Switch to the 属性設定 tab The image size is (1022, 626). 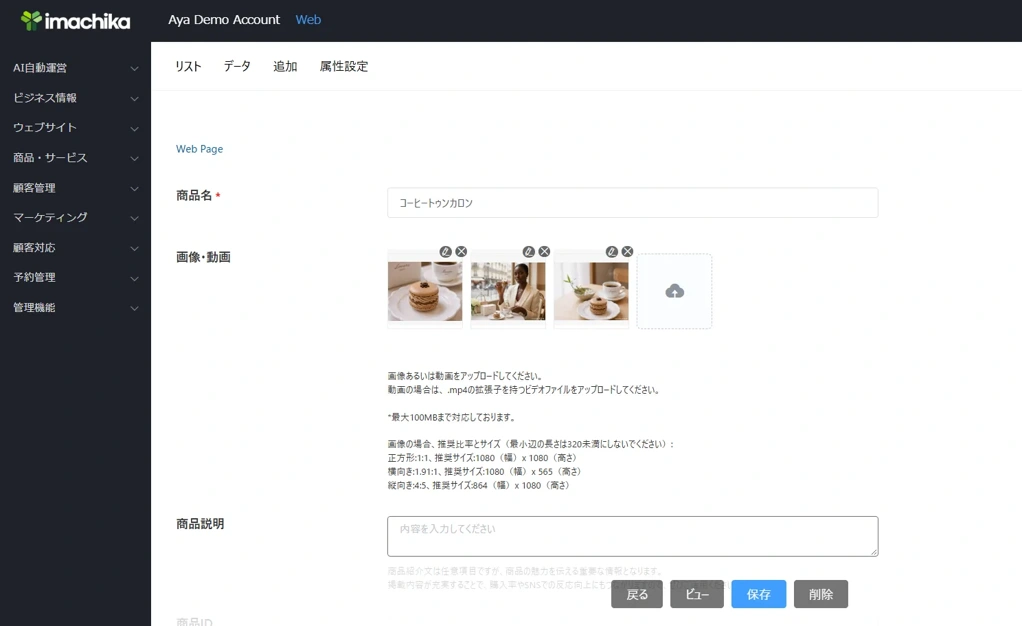343,67
